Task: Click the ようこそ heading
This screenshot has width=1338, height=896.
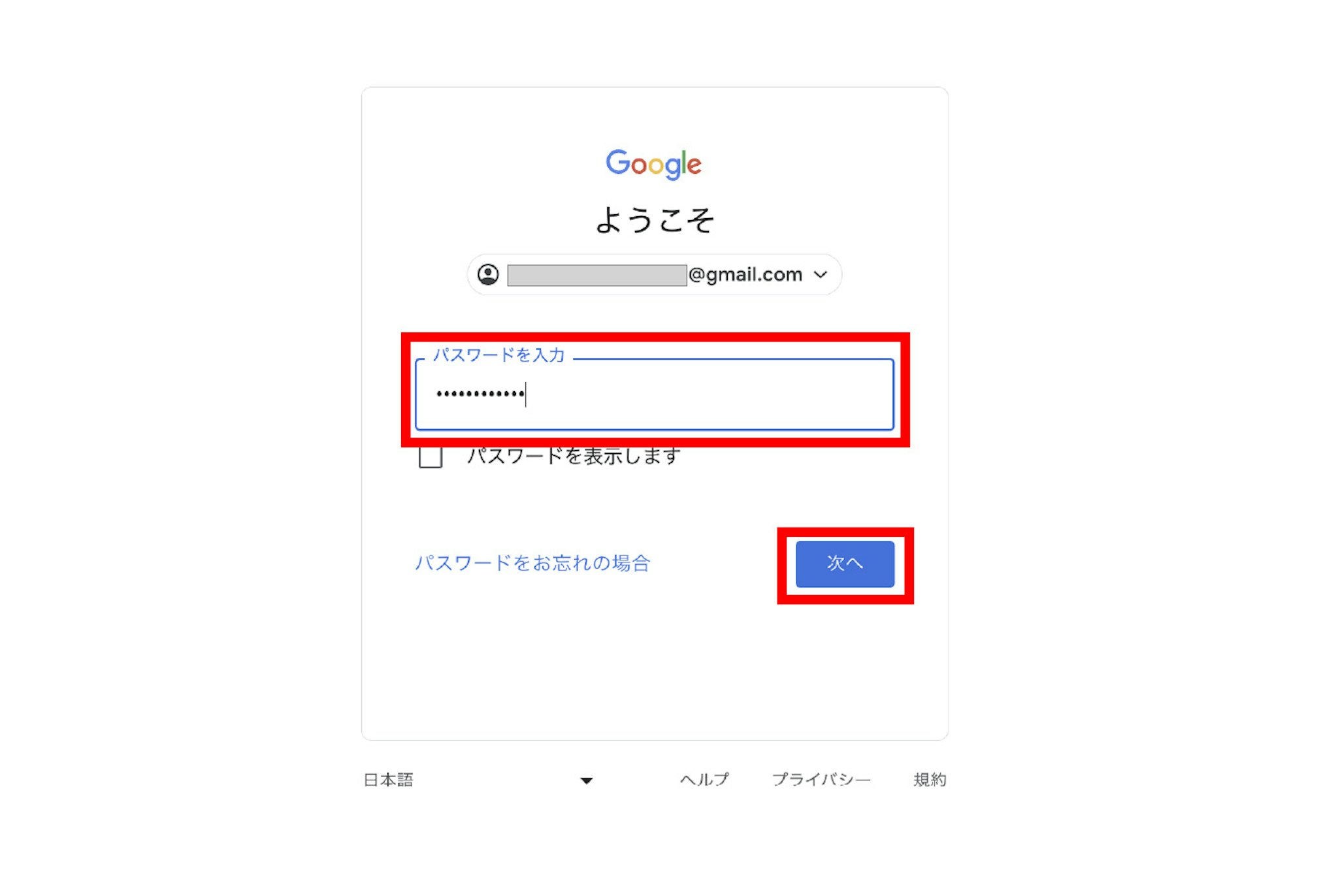Action: coord(654,219)
